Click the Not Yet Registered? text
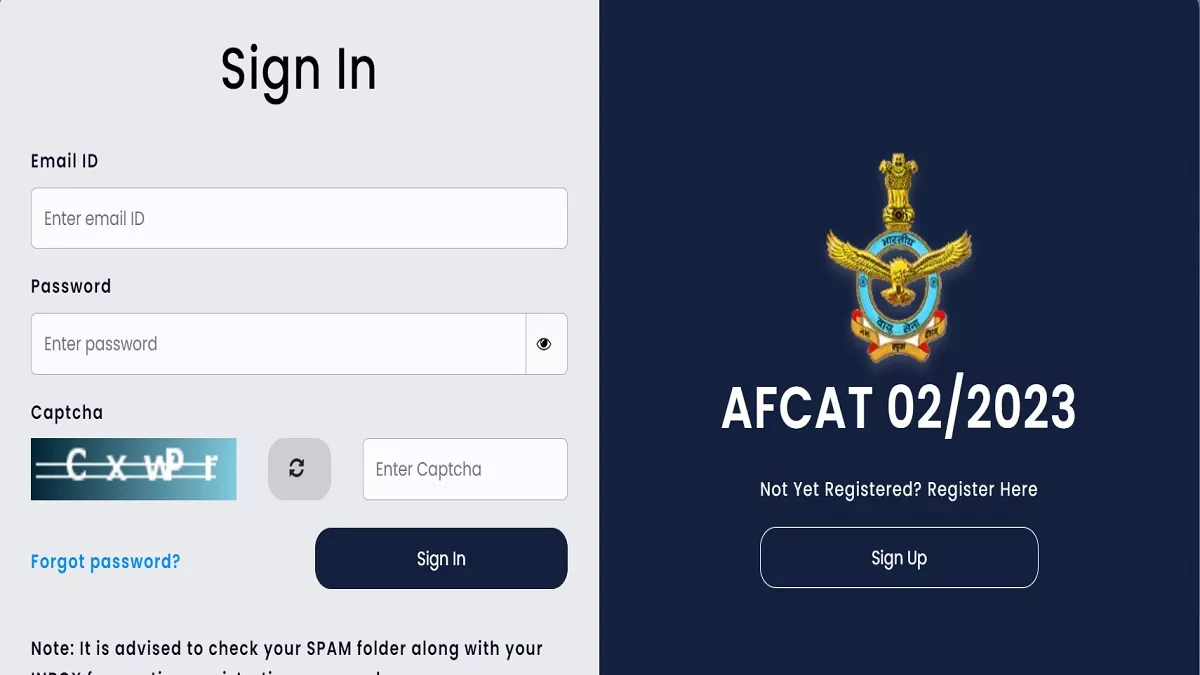The image size is (1200, 675). pyautogui.click(x=840, y=489)
